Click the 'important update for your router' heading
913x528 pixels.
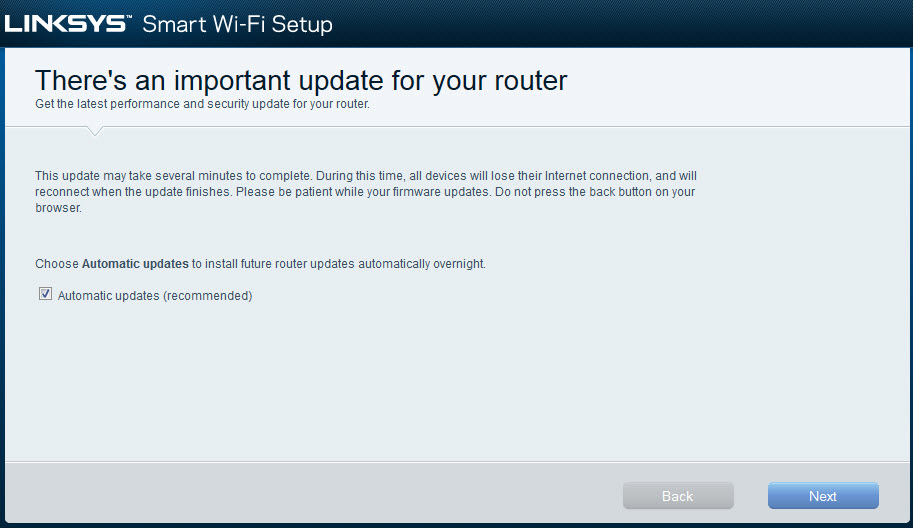(301, 80)
